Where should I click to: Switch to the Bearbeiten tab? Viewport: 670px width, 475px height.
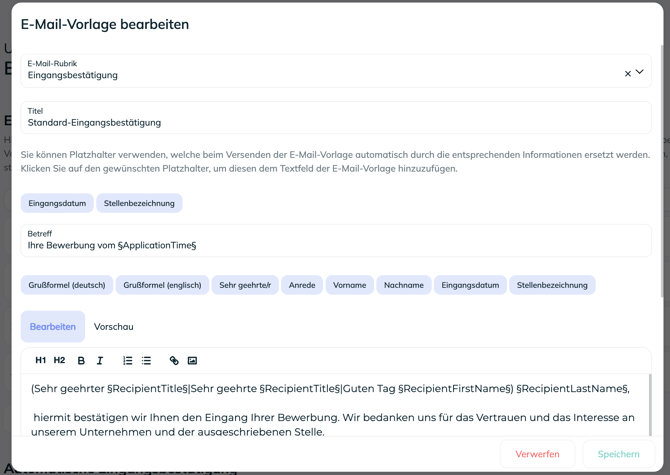coord(53,327)
